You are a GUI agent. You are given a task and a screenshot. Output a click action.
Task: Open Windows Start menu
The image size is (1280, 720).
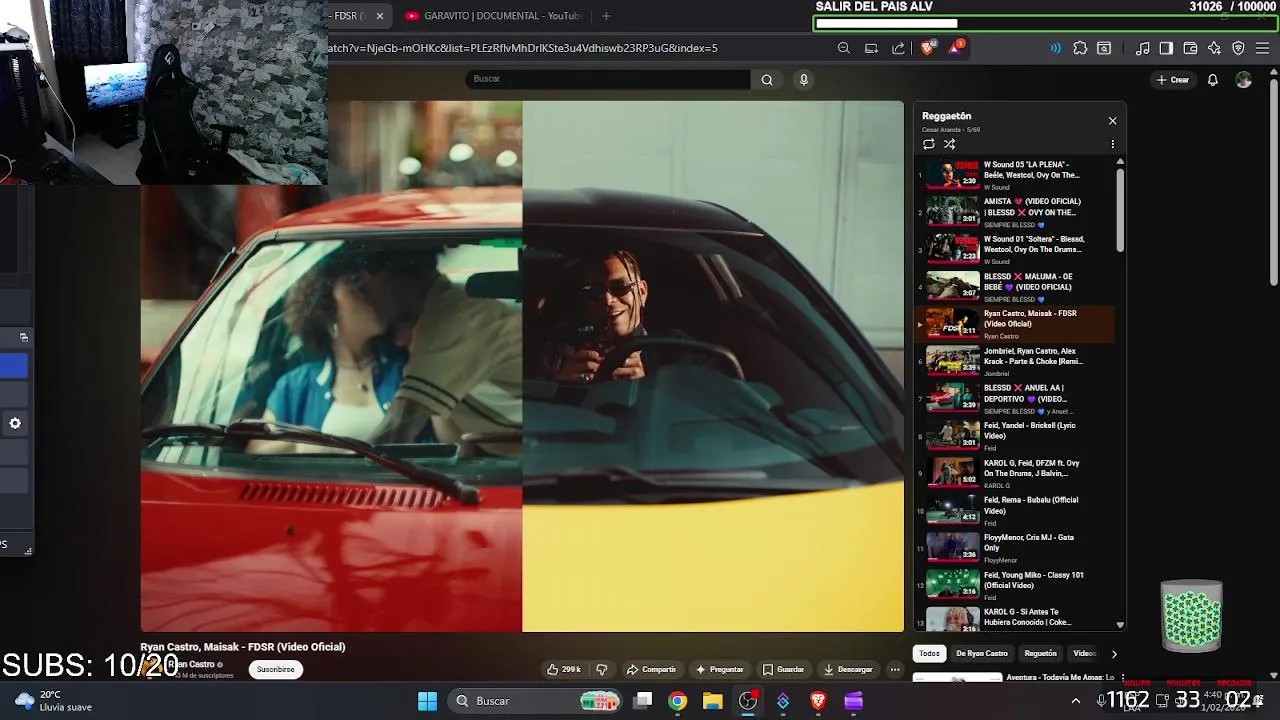(427, 701)
